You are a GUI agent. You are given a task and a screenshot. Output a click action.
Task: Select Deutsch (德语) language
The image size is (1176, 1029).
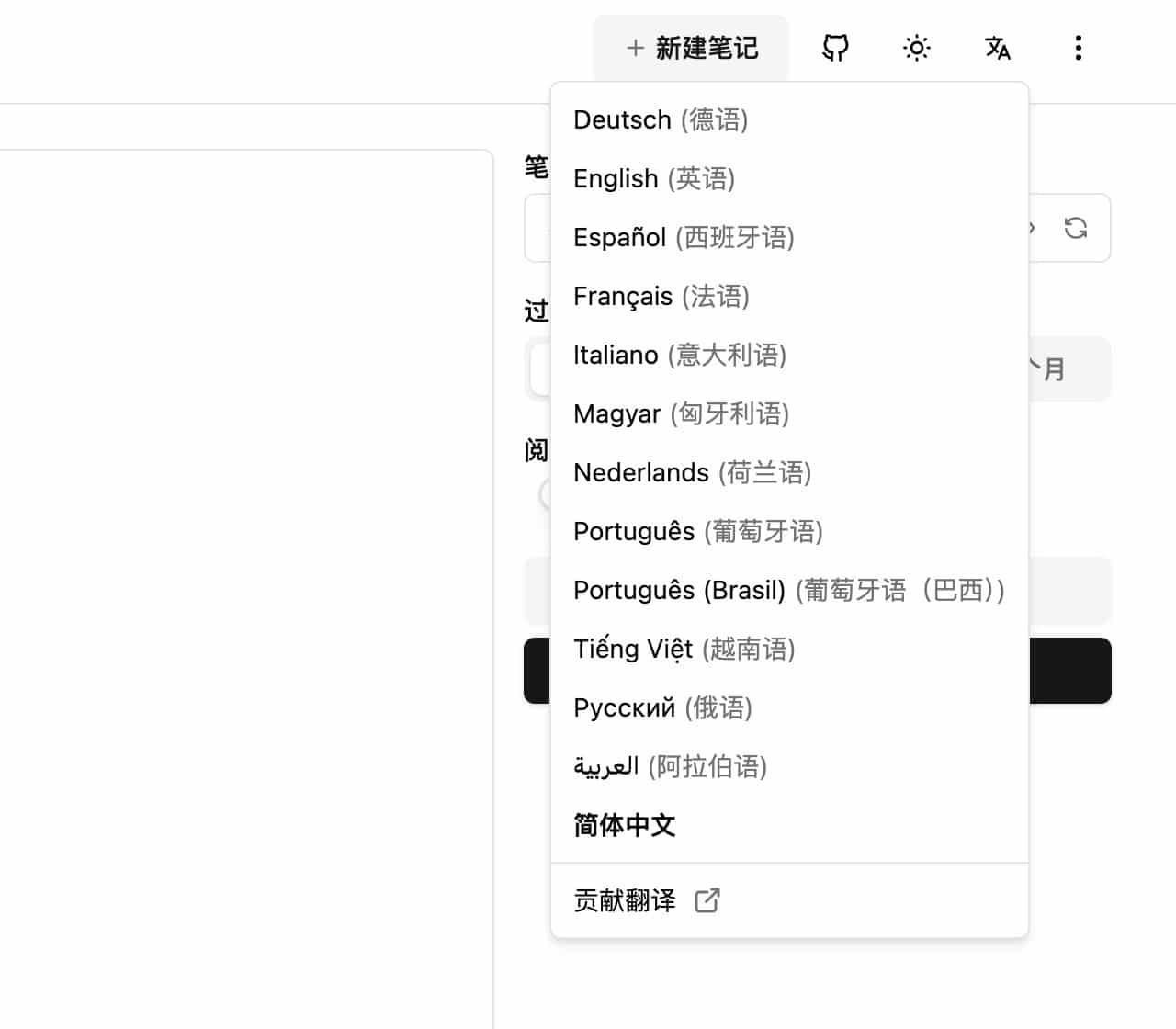pyautogui.click(x=789, y=120)
